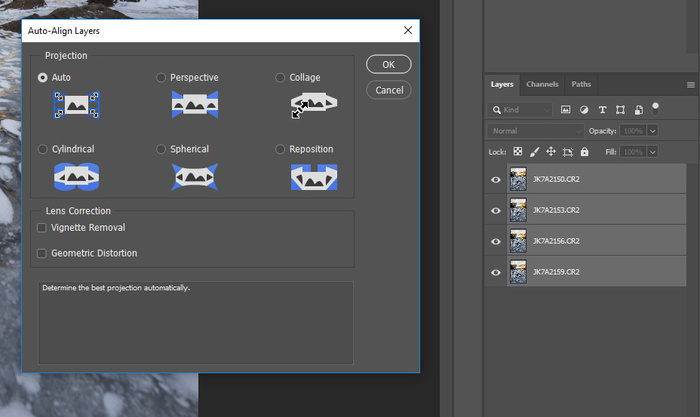Lock transparent pixels checkerboard icon
The image size is (700, 417).
click(x=517, y=152)
